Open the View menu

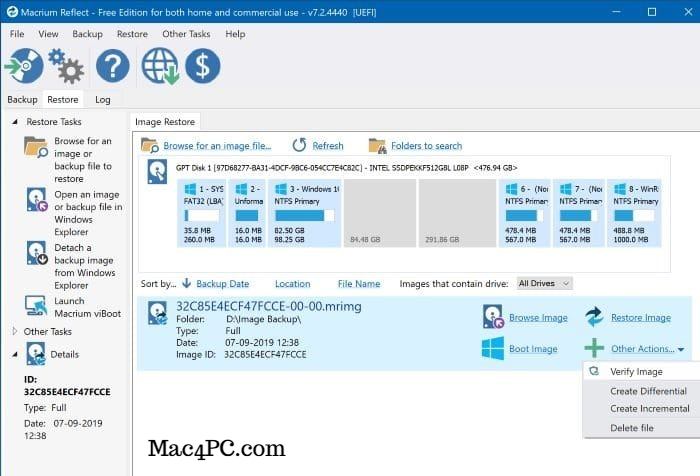pos(48,34)
